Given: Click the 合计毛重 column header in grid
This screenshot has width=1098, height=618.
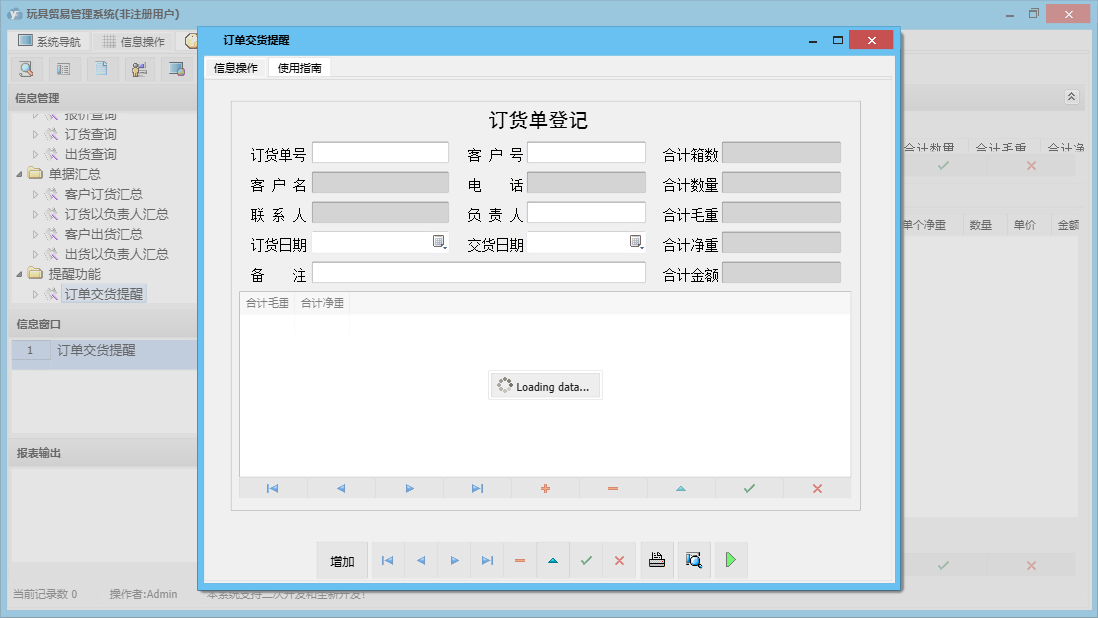Looking at the screenshot, I should click(267, 303).
